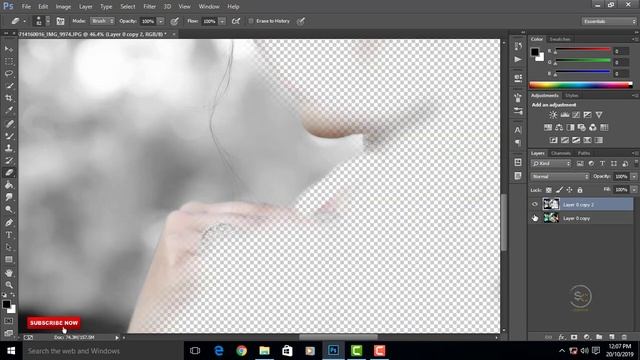Select the Pen tool

point(9,223)
